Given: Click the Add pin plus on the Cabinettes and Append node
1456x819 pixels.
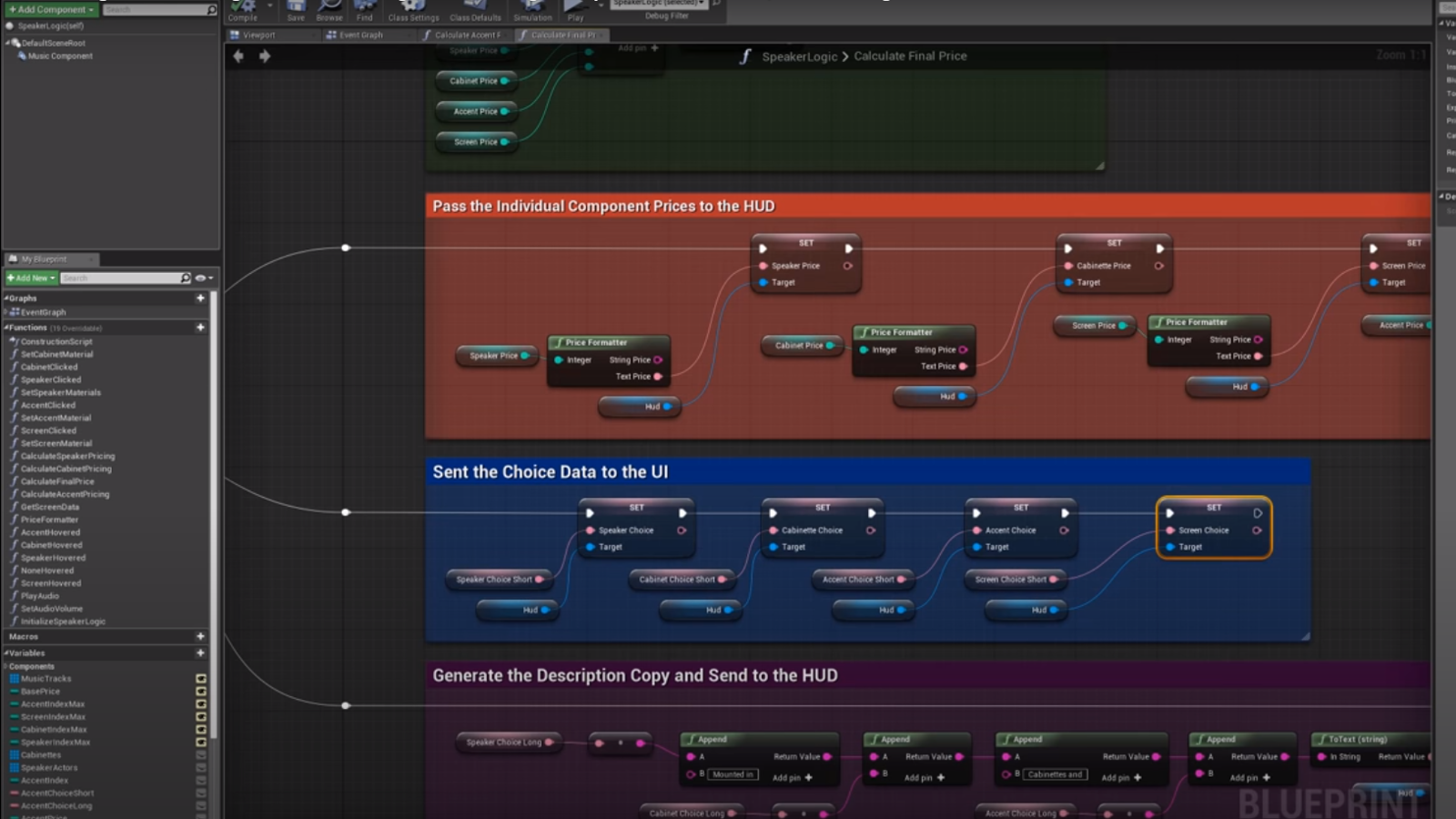Looking at the screenshot, I should coord(1137,778).
